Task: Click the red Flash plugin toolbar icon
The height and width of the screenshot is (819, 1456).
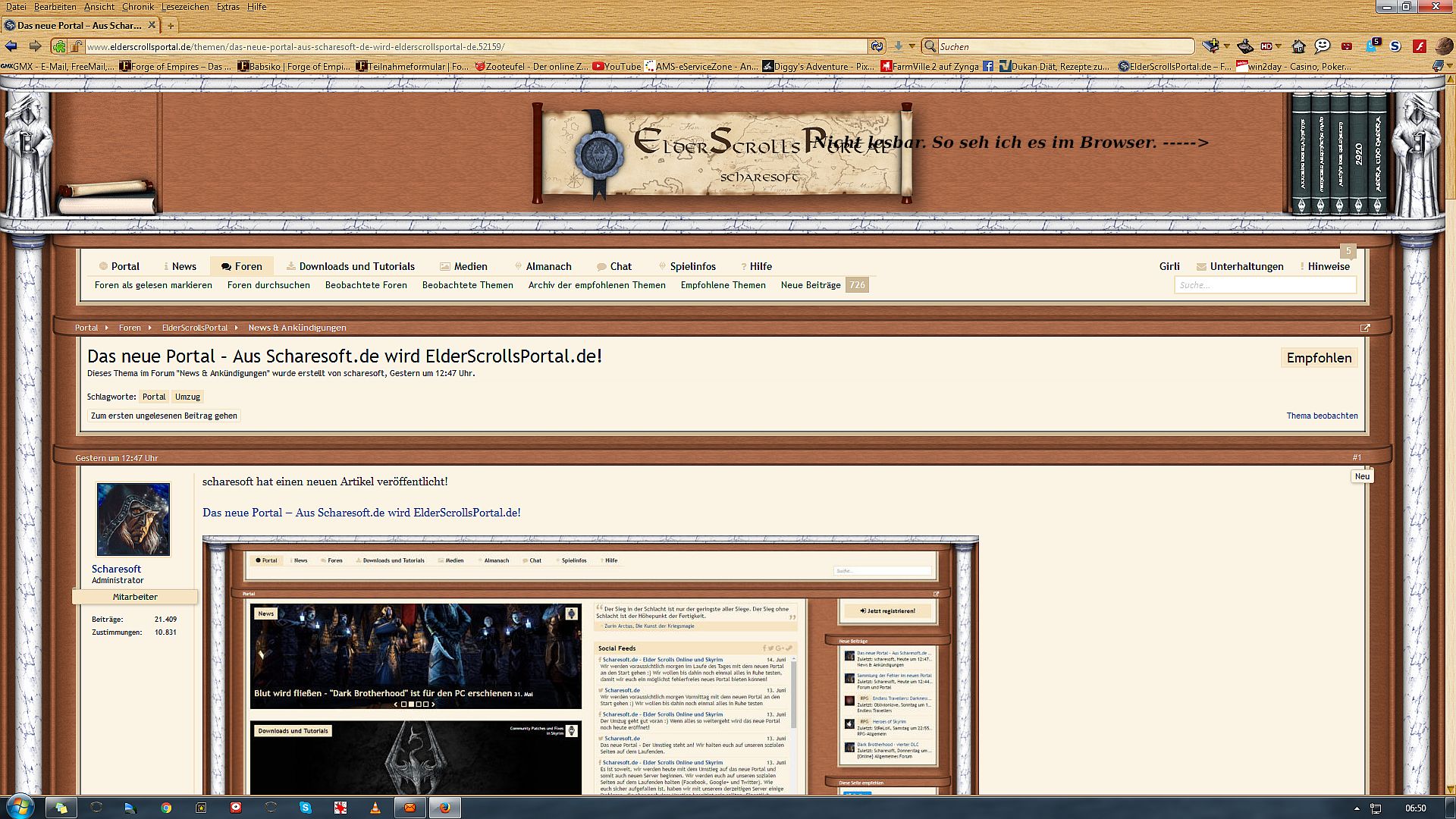Action: 1419,46
